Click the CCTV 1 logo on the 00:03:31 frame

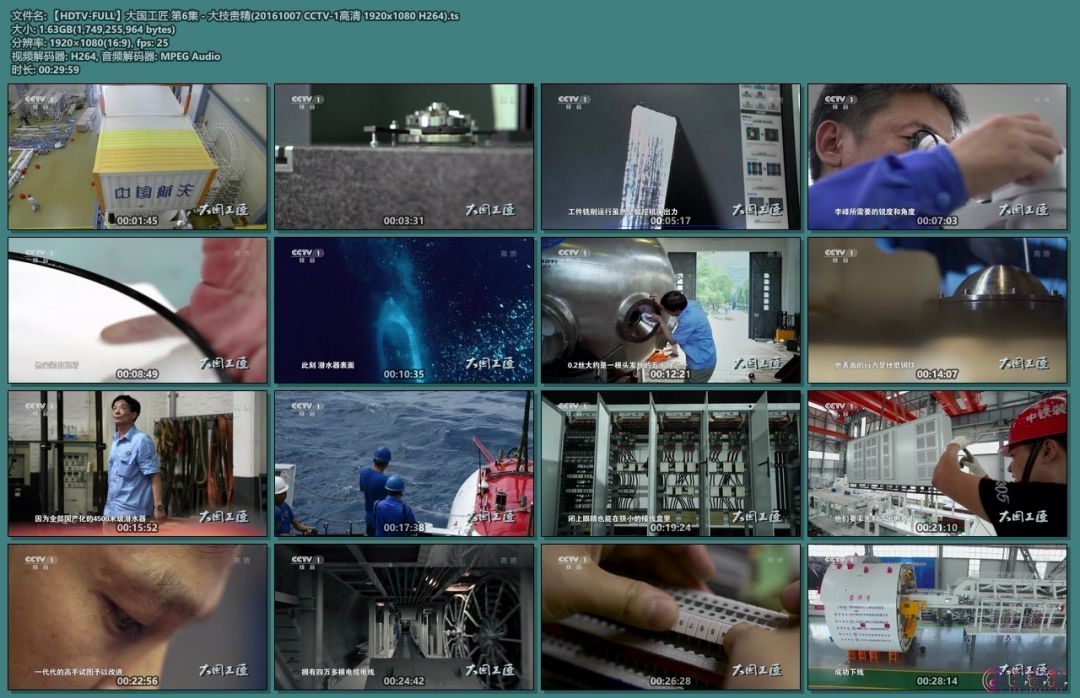point(307,101)
